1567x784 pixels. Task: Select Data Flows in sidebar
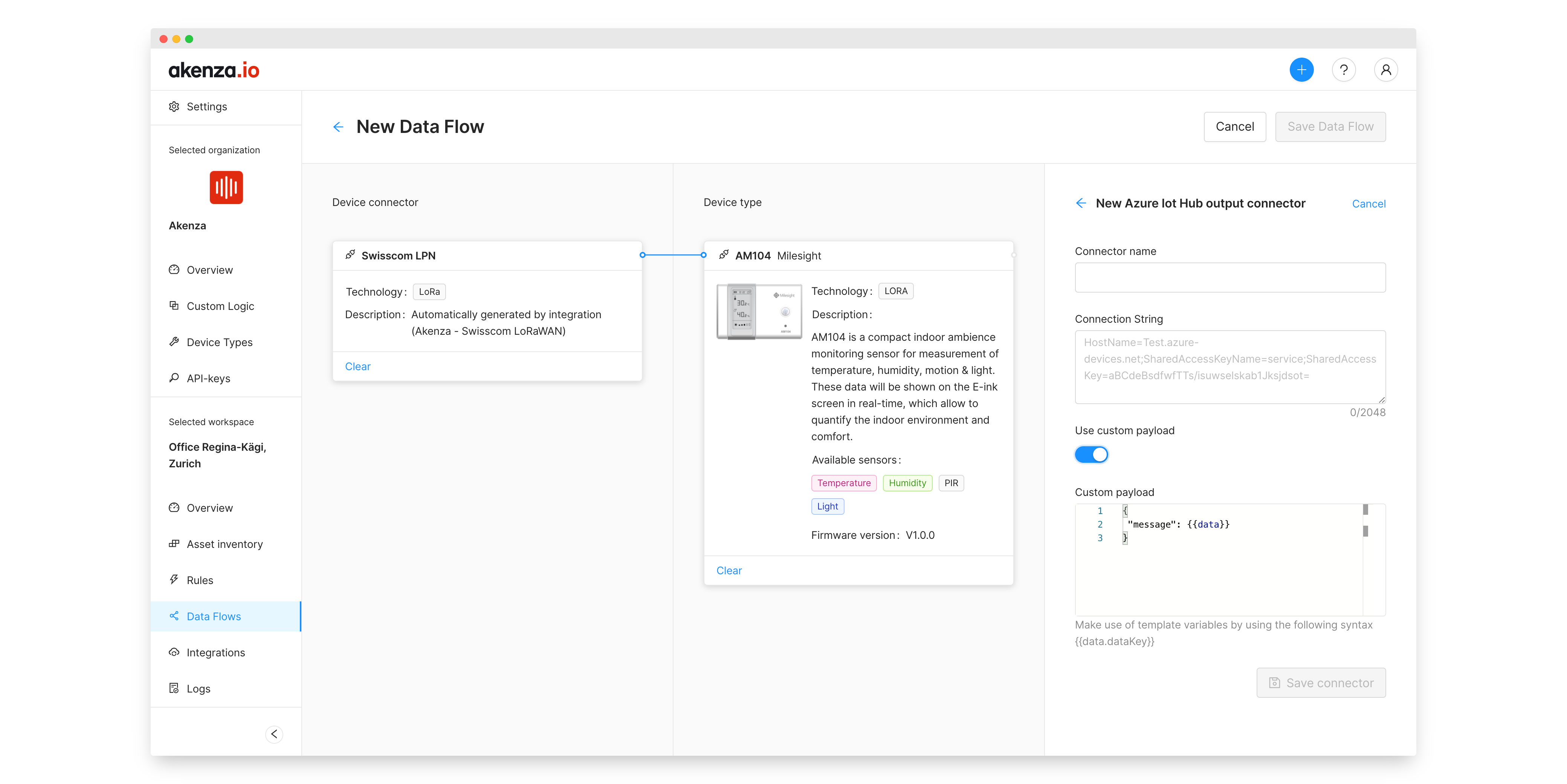coord(226,616)
